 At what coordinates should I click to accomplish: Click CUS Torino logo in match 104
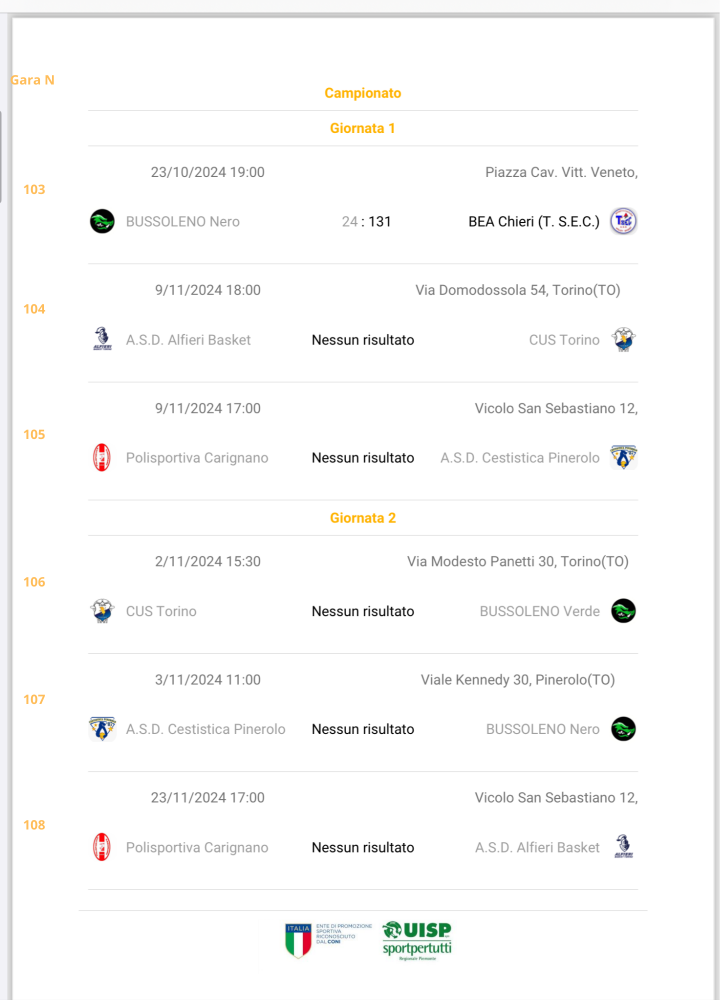pos(623,339)
